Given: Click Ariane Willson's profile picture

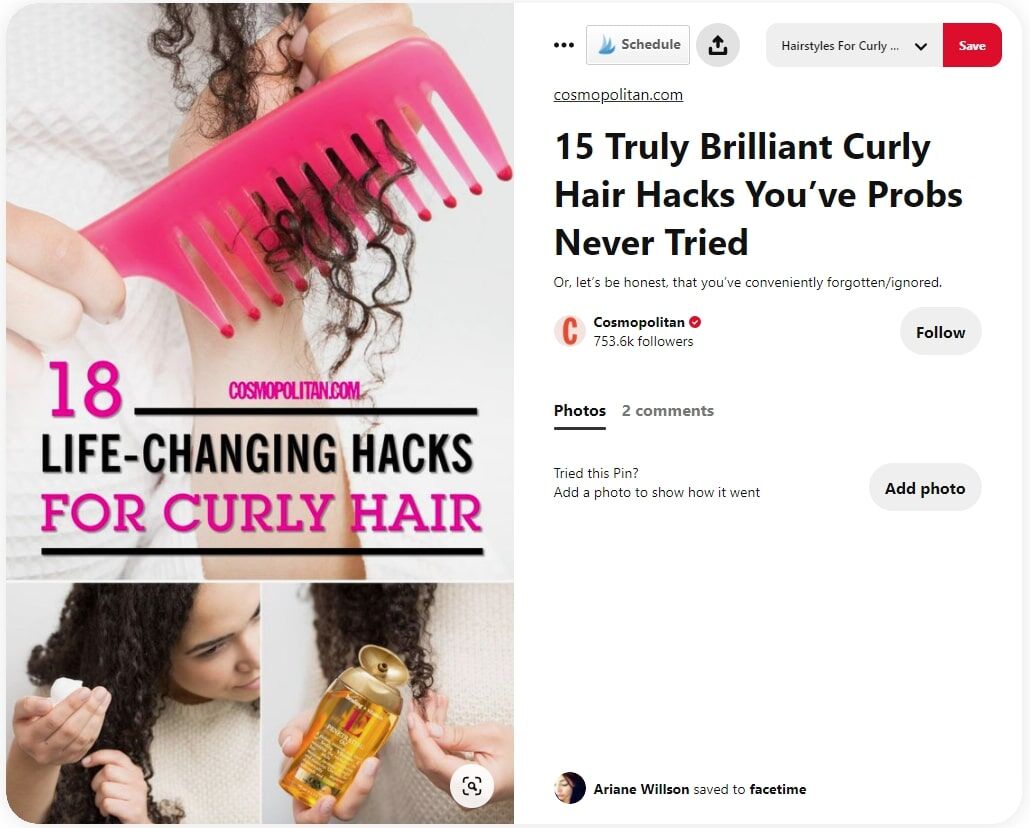Looking at the screenshot, I should (569, 788).
